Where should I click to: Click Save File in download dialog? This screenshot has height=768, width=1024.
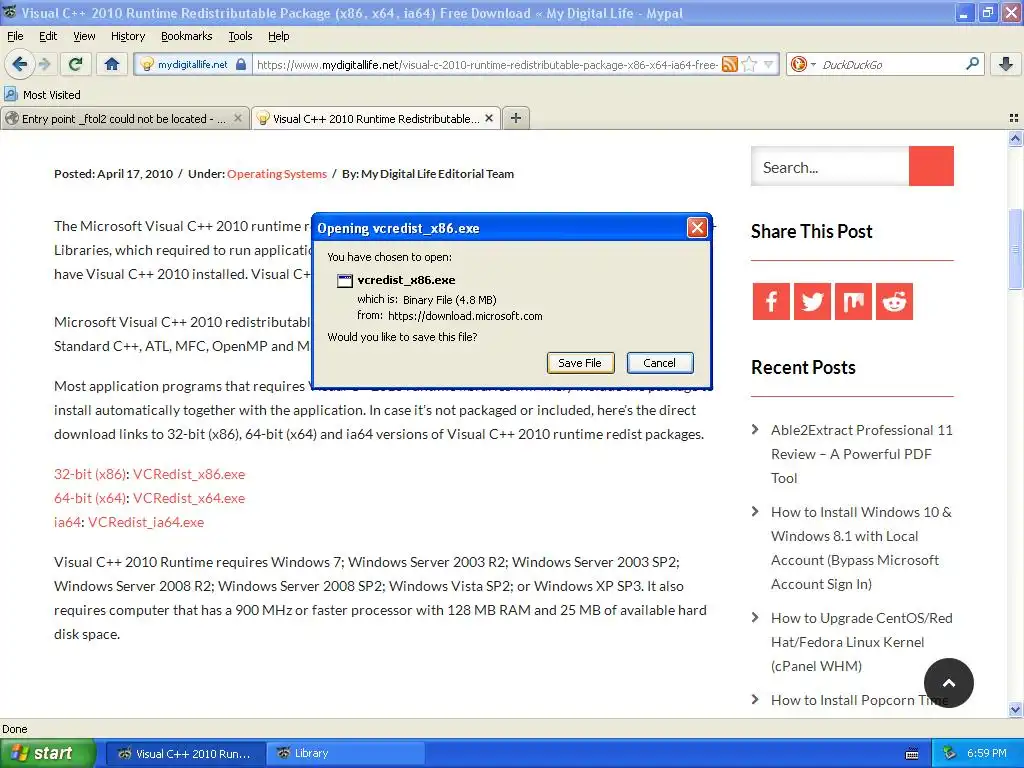(x=580, y=363)
